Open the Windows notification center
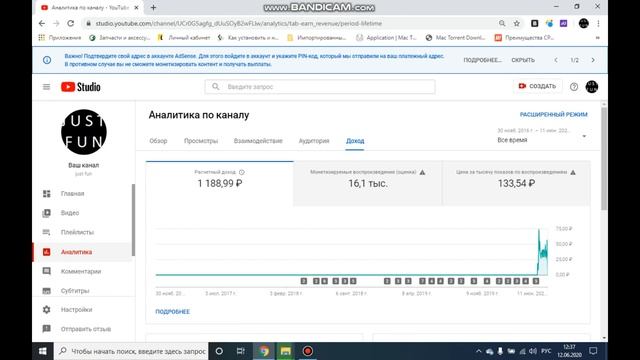 pyautogui.click(x=593, y=351)
